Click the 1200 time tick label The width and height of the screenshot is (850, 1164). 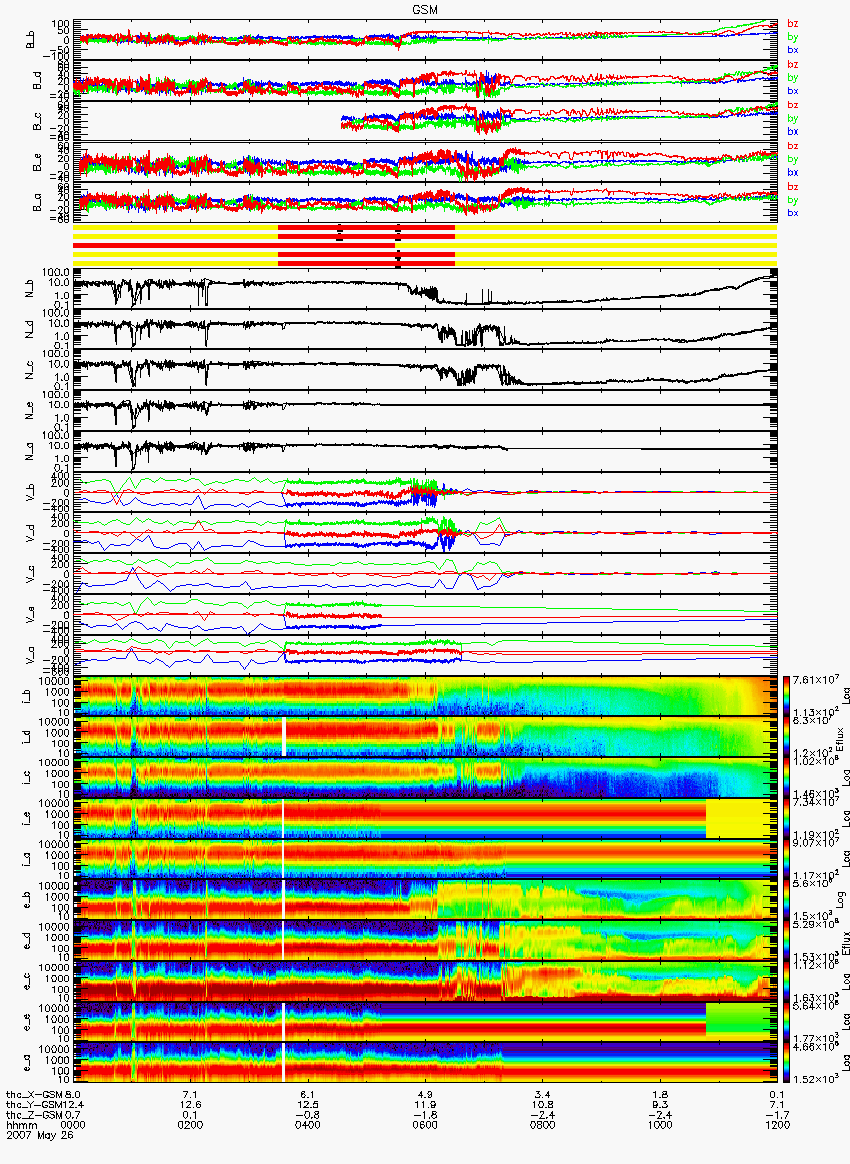click(x=777, y=1125)
